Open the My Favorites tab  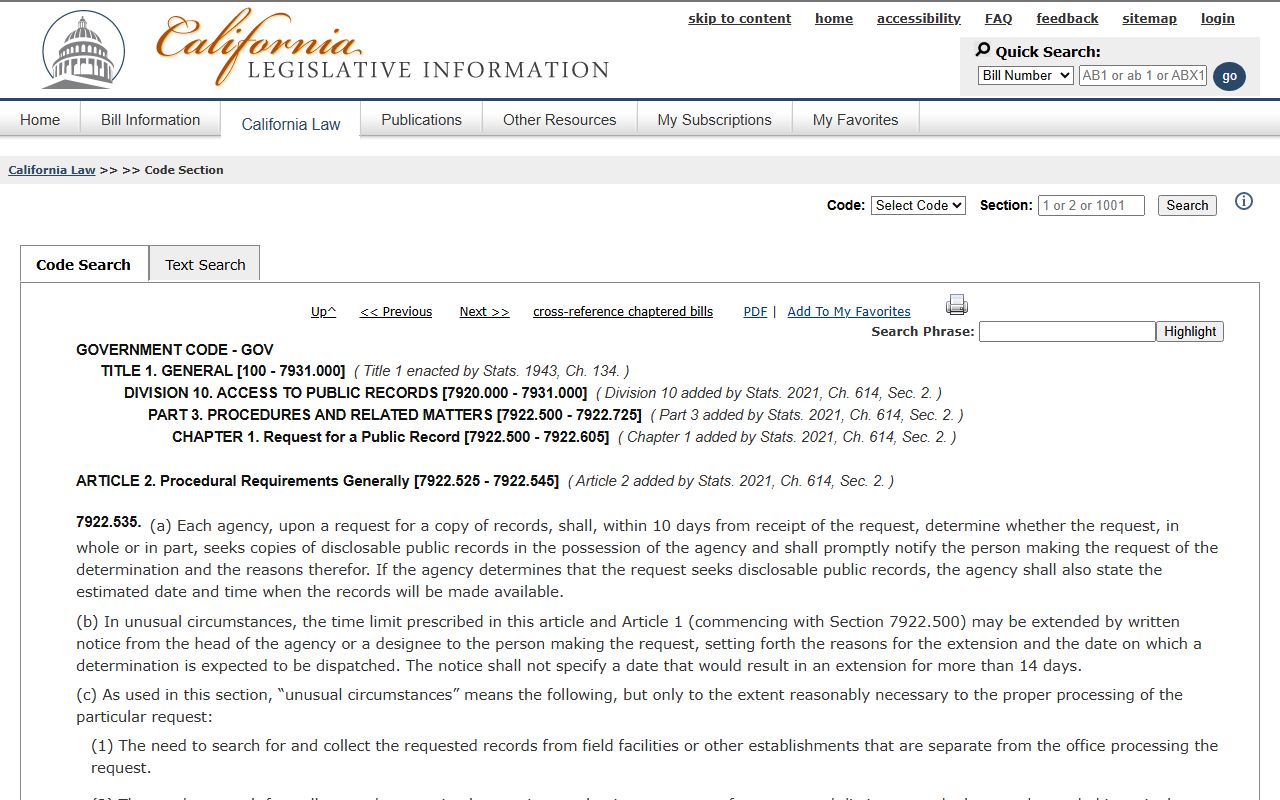[x=856, y=120]
